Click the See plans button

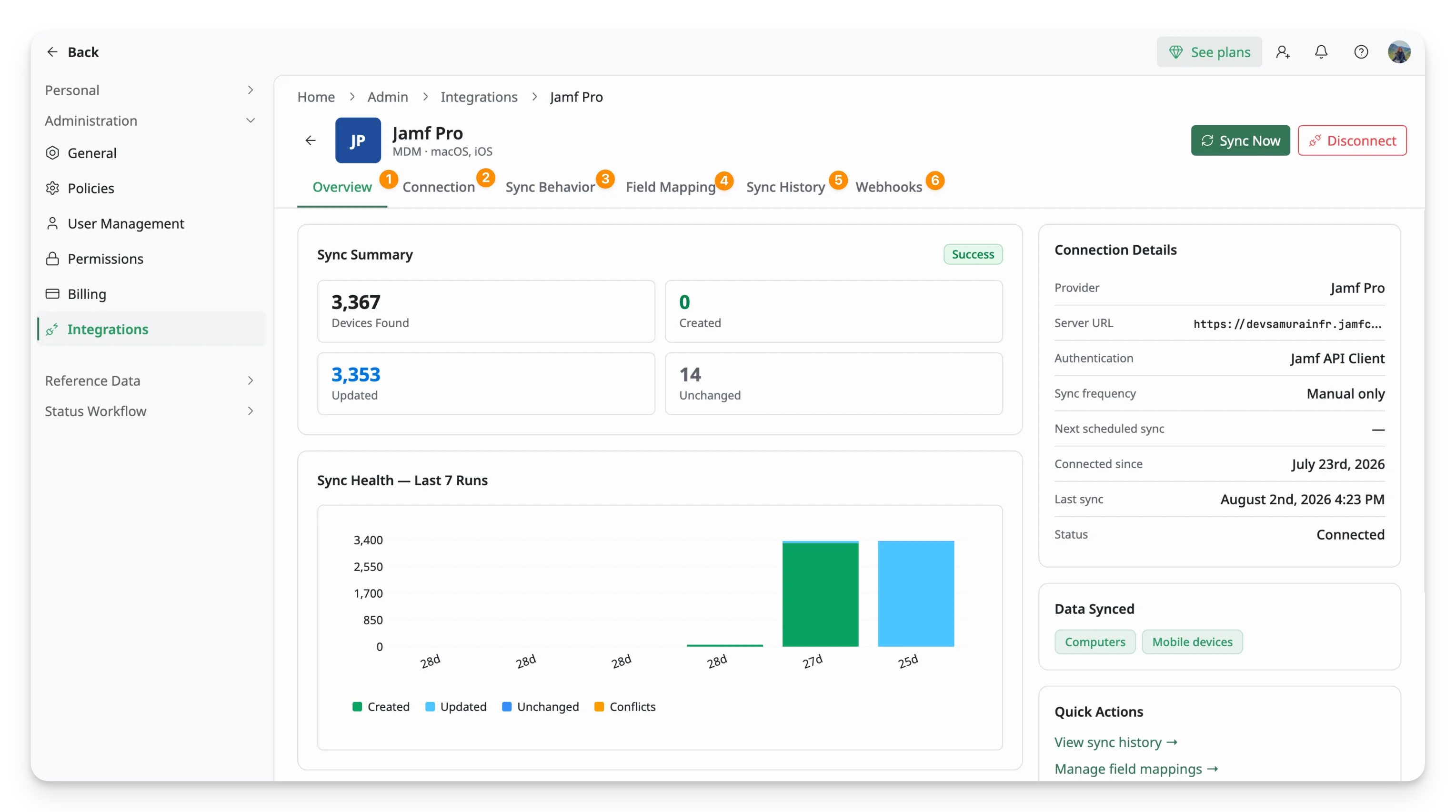1209,52
